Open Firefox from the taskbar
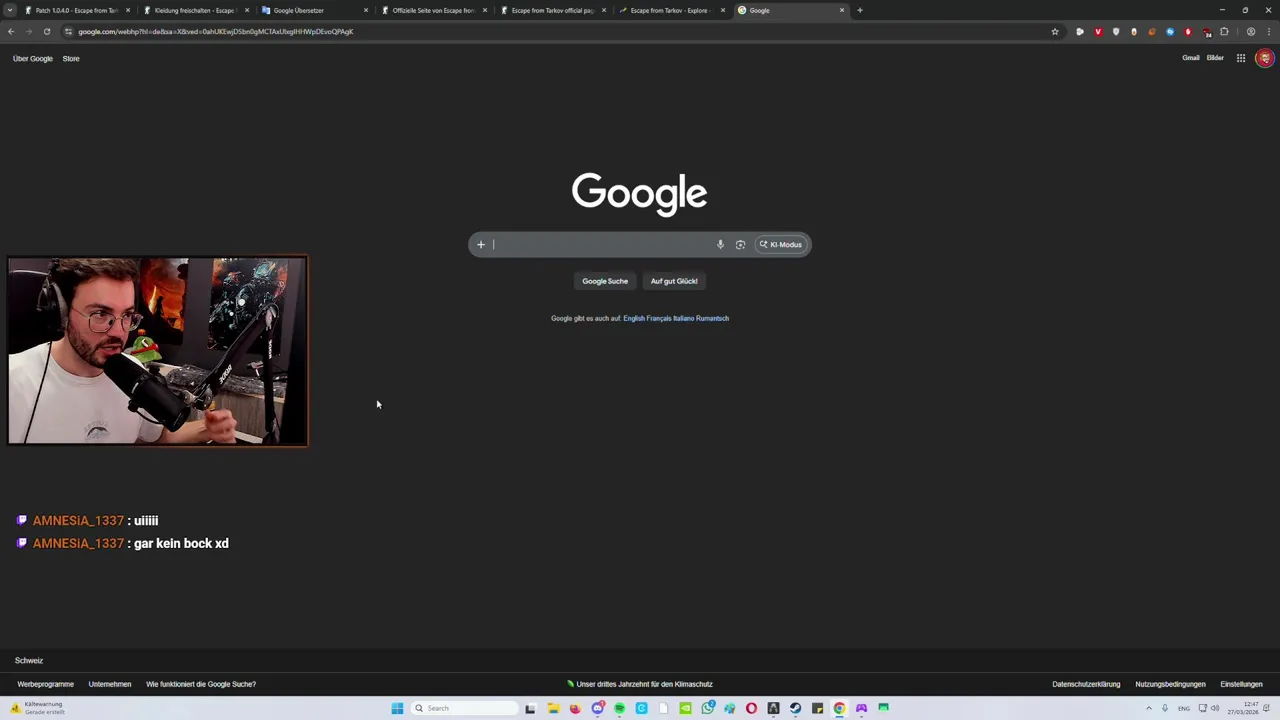This screenshot has width=1280, height=720. click(x=575, y=708)
